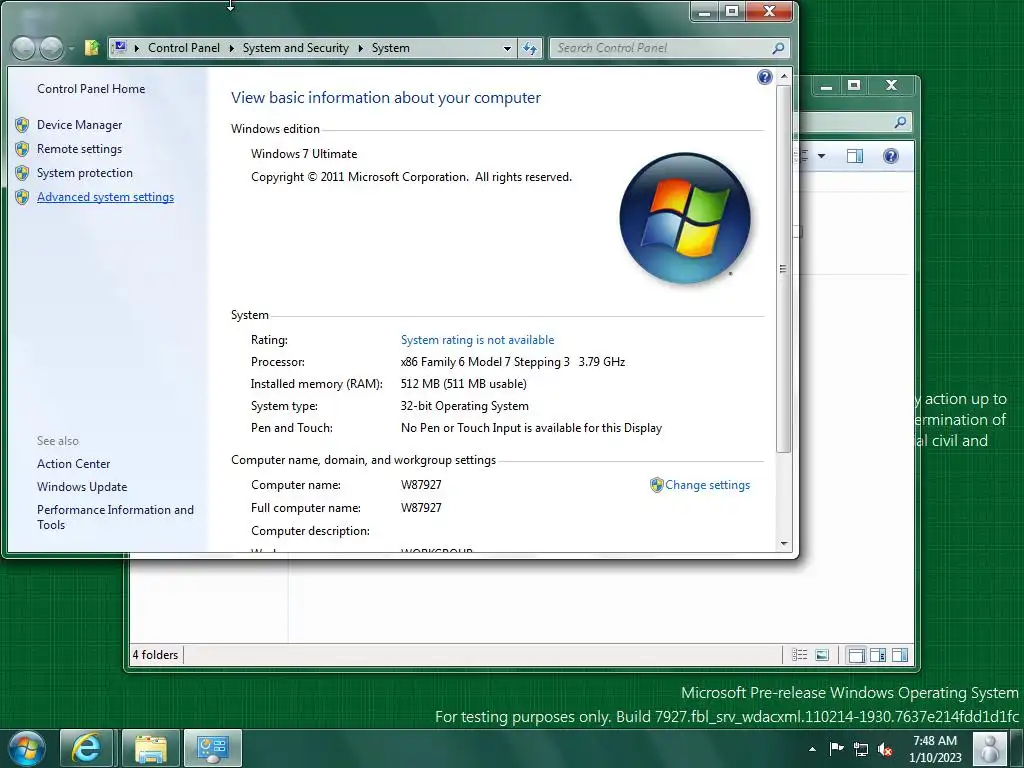Open Performance Information and Tools
Image resolution: width=1024 pixels, height=768 pixels.
115,517
